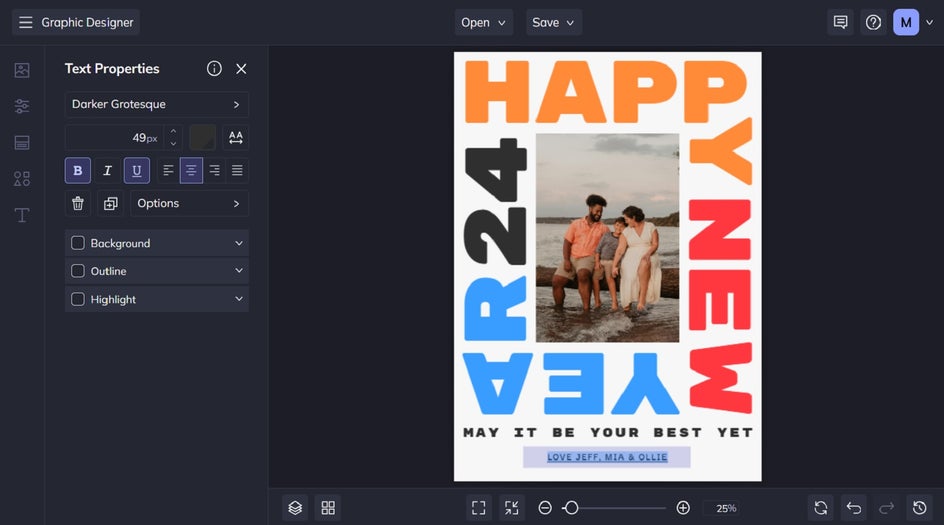Select the dark 24 rotated text
The height and width of the screenshot is (525, 944).
pos(495,202)
